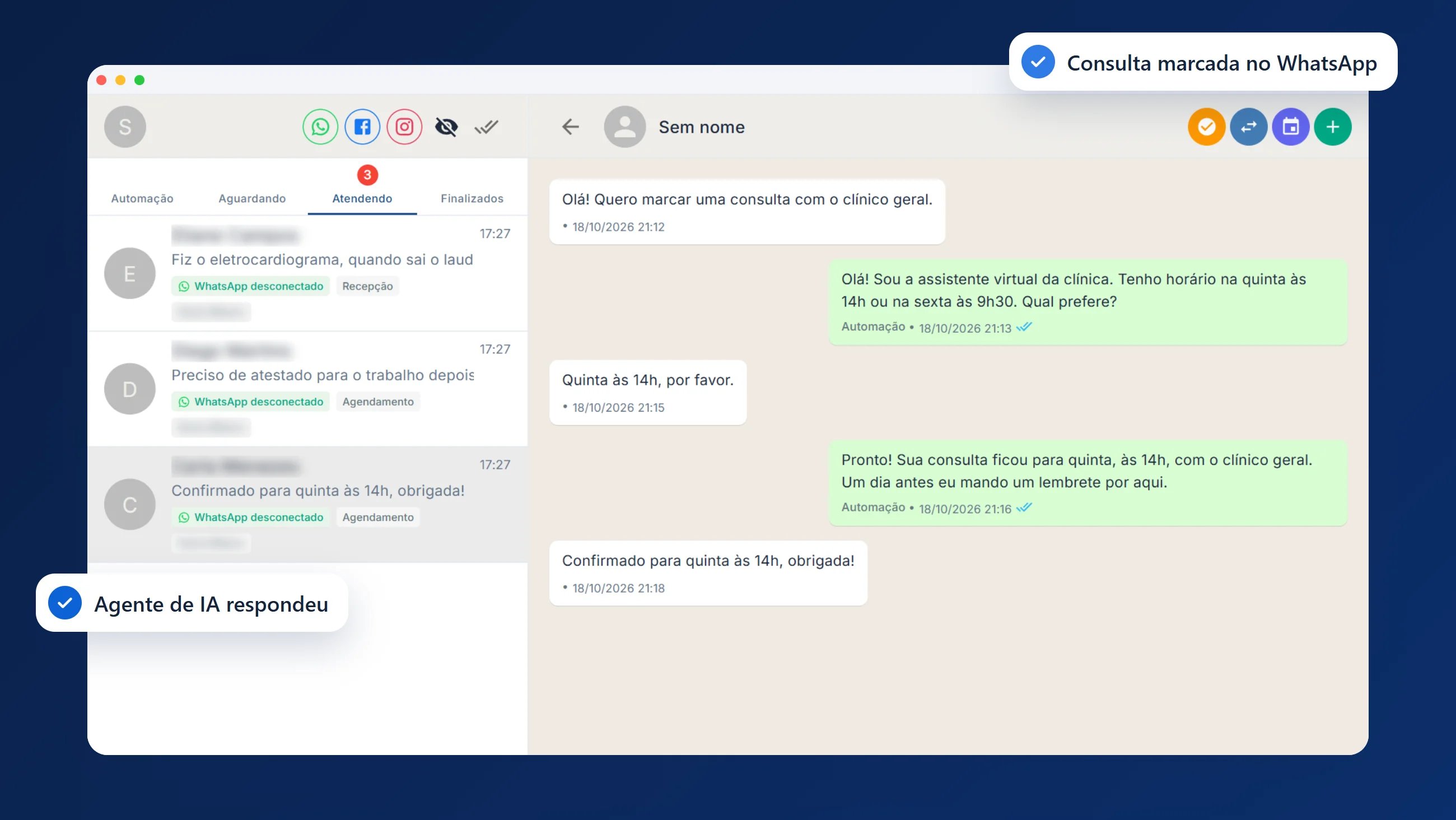Select the Atendendo tab
1456x820 pixels.
(x=362, y=198)
